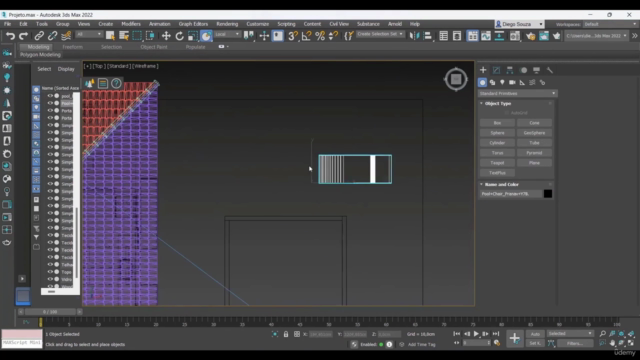Open the selection filter All dropdown
This screenshot has height=360, width=640.
(89, 34)
